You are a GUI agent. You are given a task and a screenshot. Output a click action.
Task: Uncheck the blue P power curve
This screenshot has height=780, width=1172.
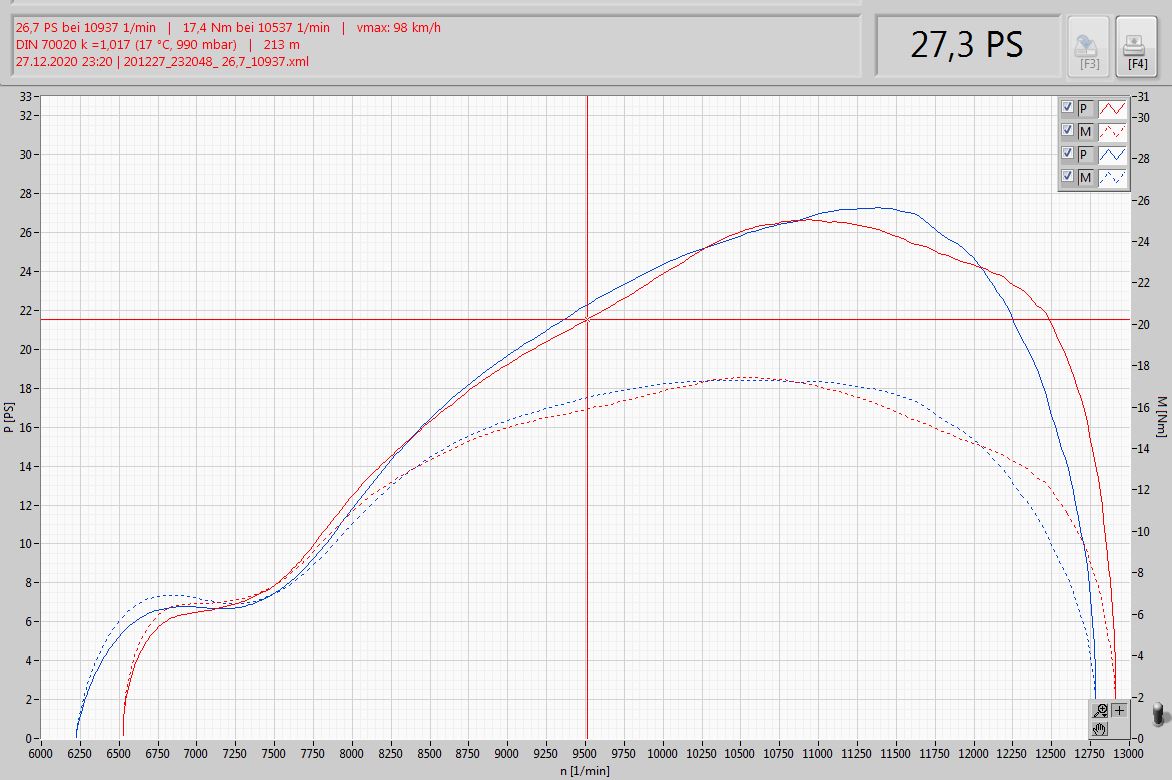pos(1067,154)
